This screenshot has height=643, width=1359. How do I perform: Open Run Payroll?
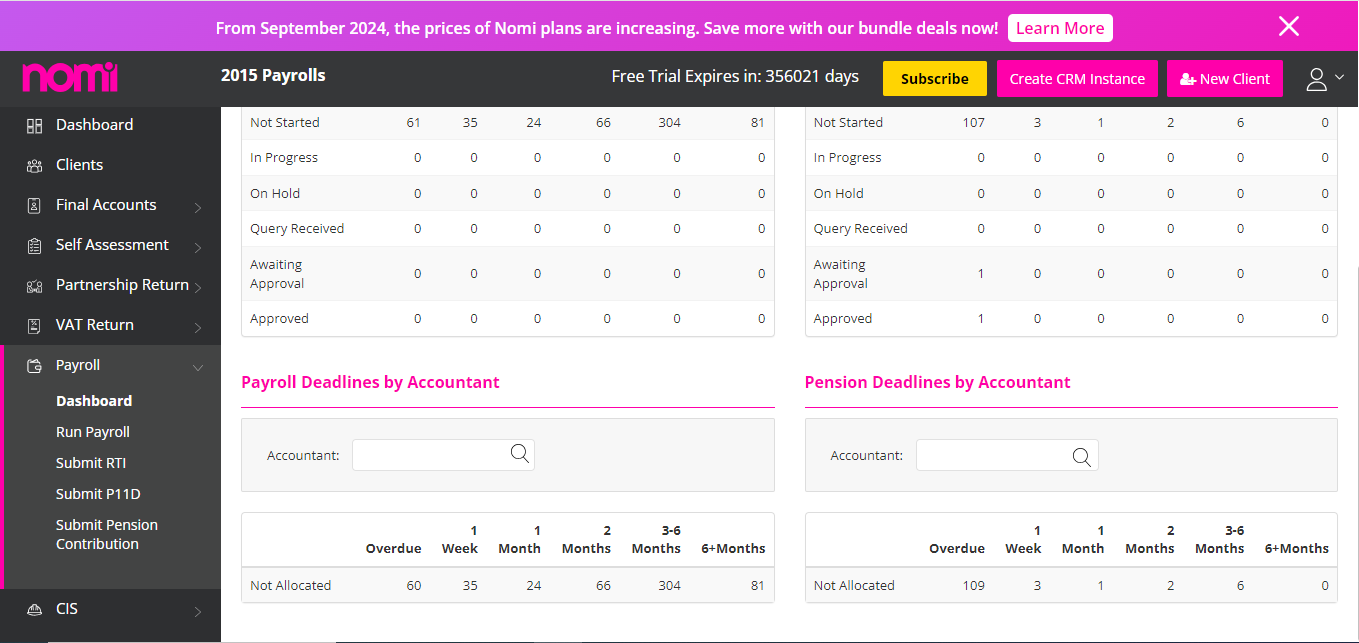(93, 432)
